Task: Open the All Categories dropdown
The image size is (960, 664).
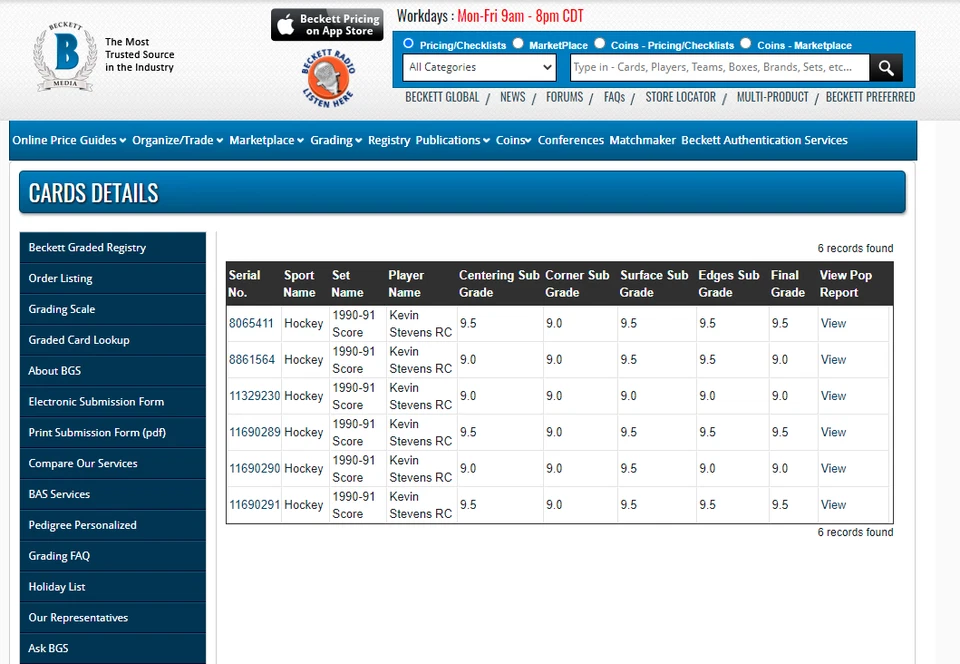Action: [479, 67]
